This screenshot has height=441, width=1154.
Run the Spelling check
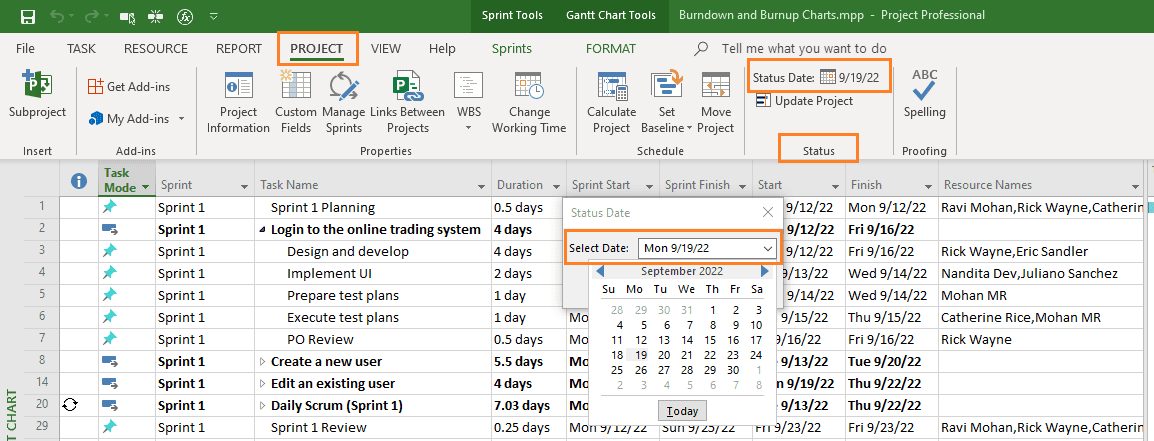(x=924, y=94)
